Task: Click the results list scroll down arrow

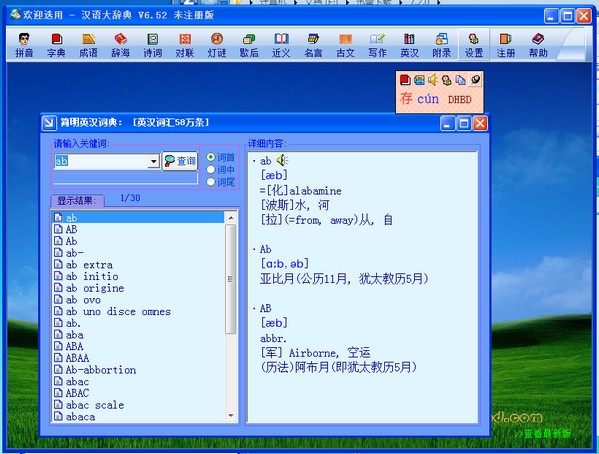Action: tap(231, 415)
